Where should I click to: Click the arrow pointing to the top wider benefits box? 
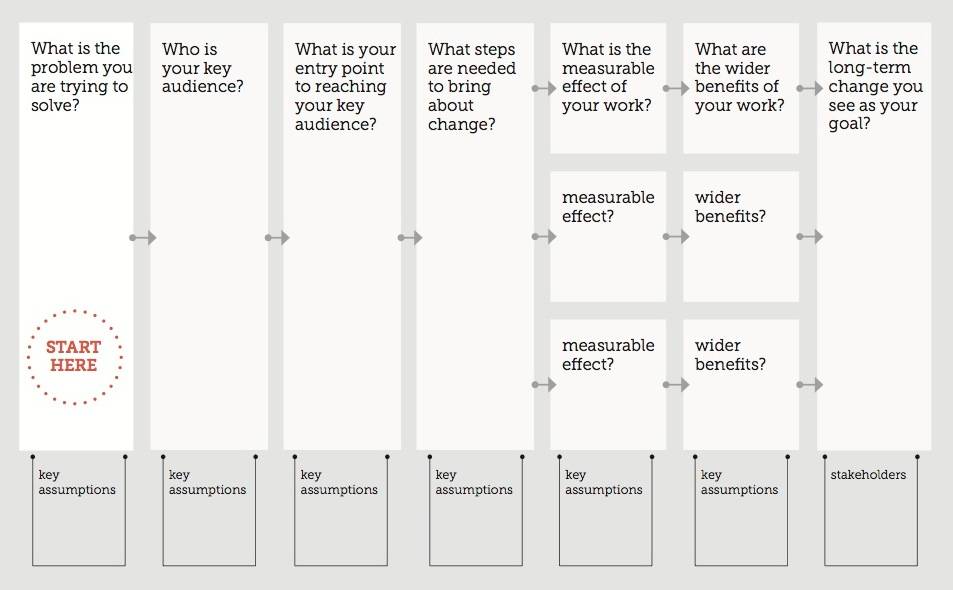676,89
